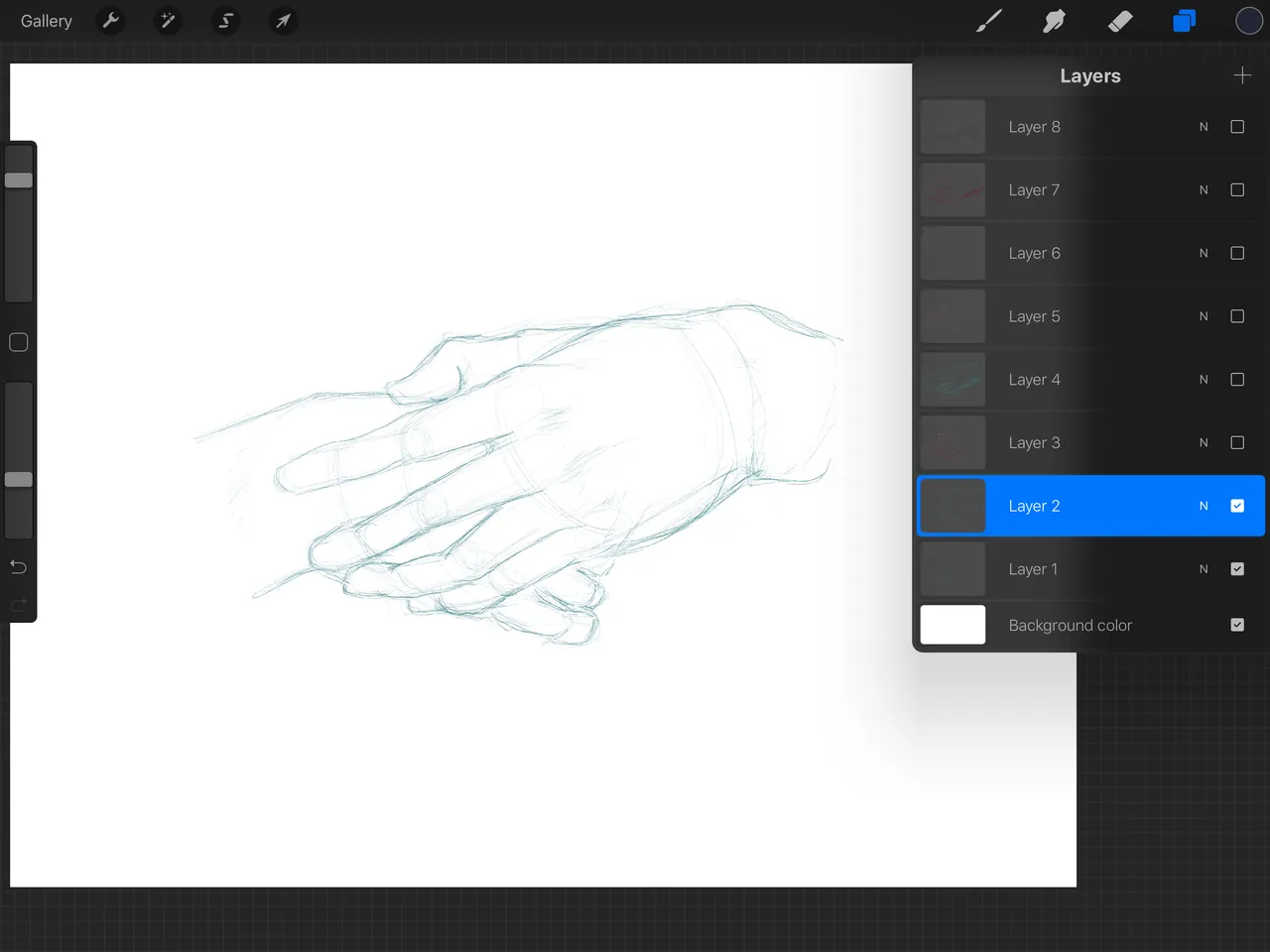Viewport: 1270px width, 952px height.
Task: Tap the Background color label
Action: coord(1070,625)
